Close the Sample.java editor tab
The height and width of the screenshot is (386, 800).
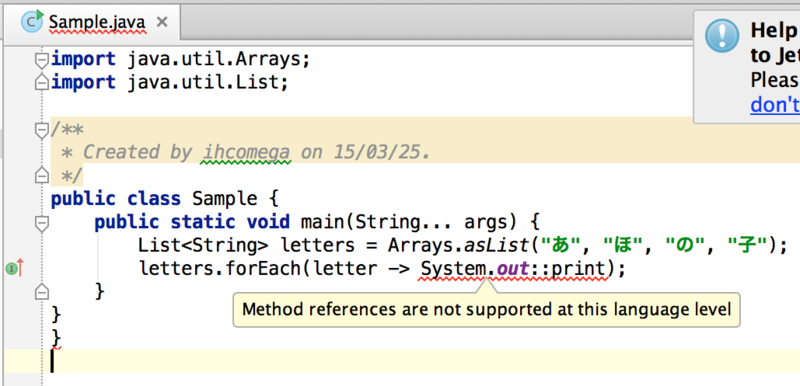tap(162, 22)
